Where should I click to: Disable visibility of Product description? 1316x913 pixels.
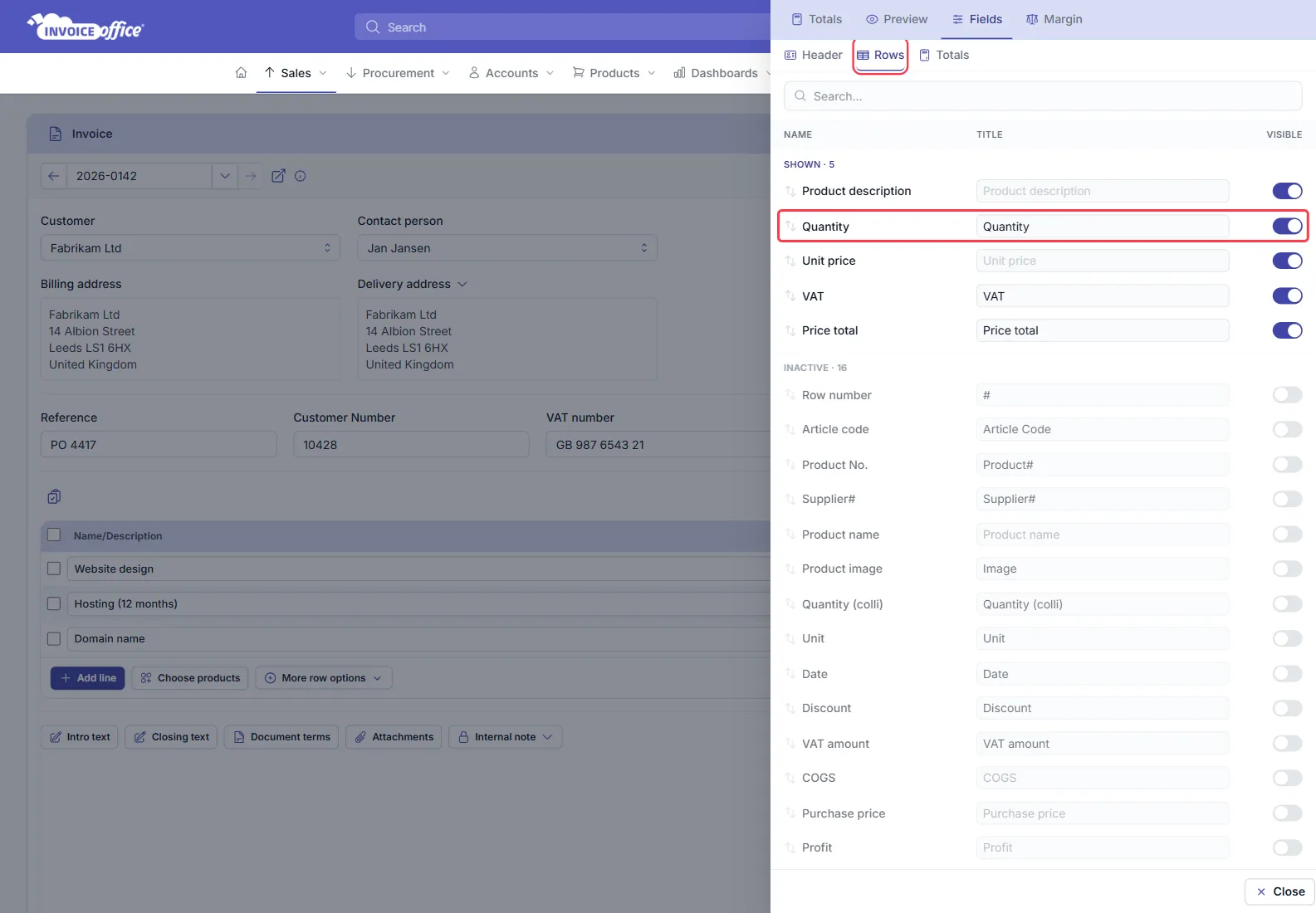[1287, 191]
